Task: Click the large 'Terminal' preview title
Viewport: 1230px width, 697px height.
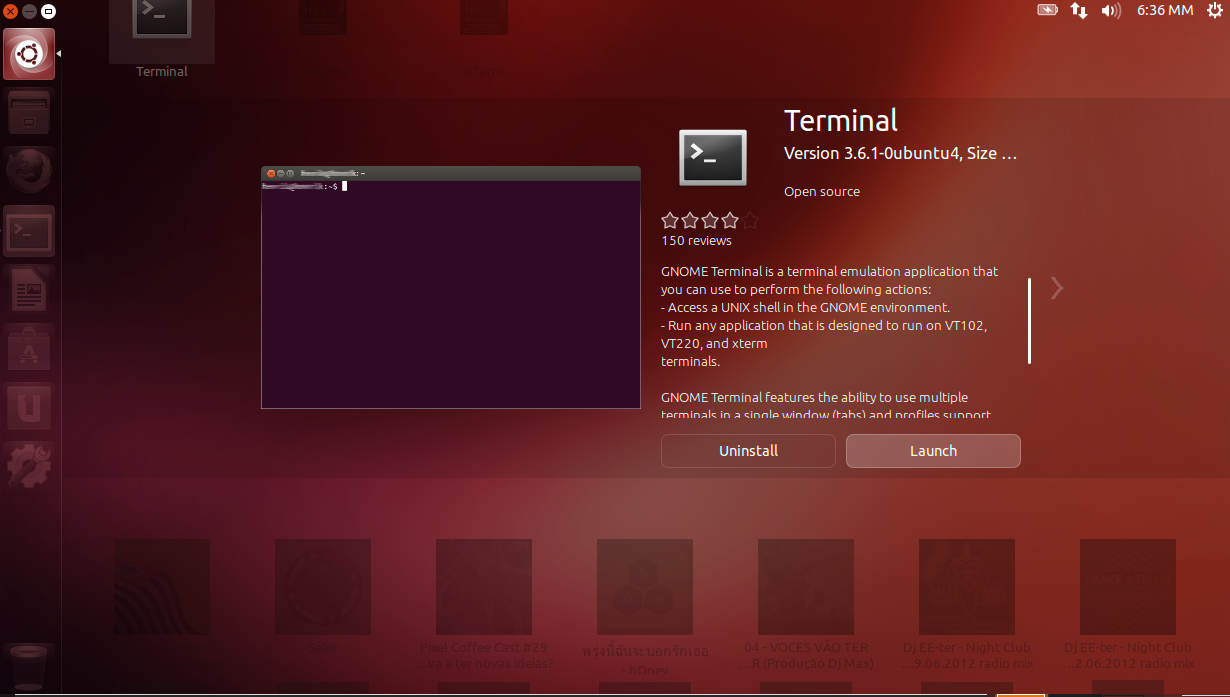Action: [841, 121]
